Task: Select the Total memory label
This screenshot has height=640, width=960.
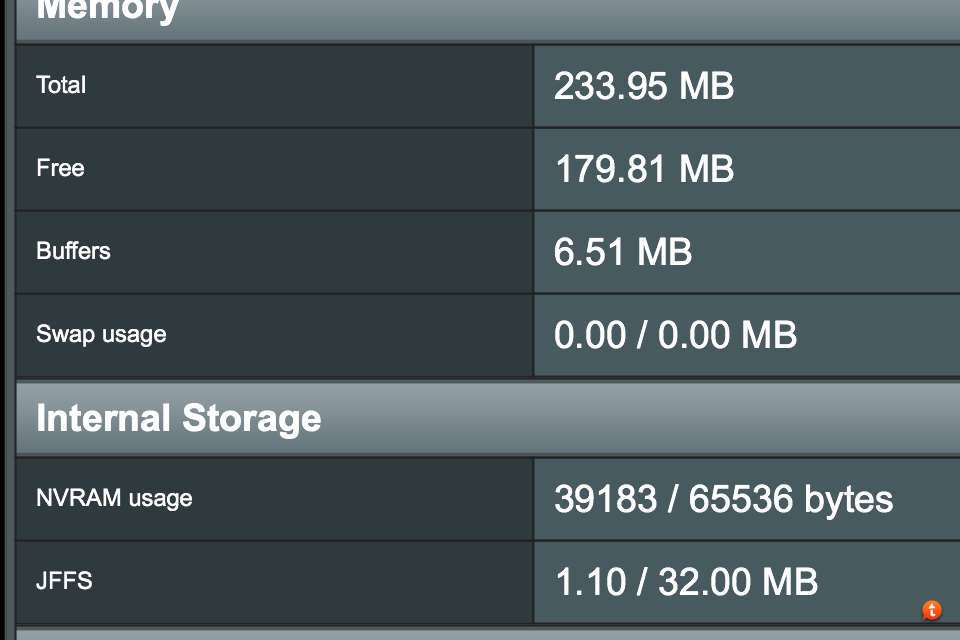Action: (x=61, y=86)
